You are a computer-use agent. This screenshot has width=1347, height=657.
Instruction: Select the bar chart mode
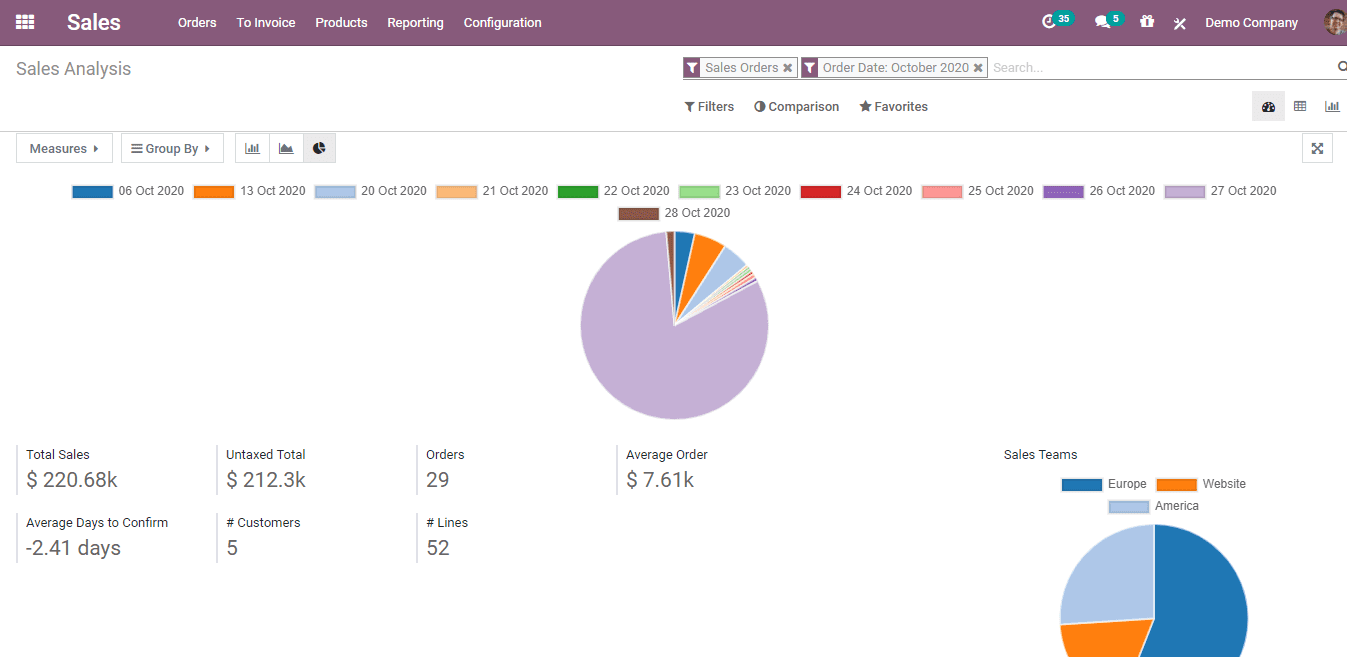pyautogui.click(x=252, y=149)
